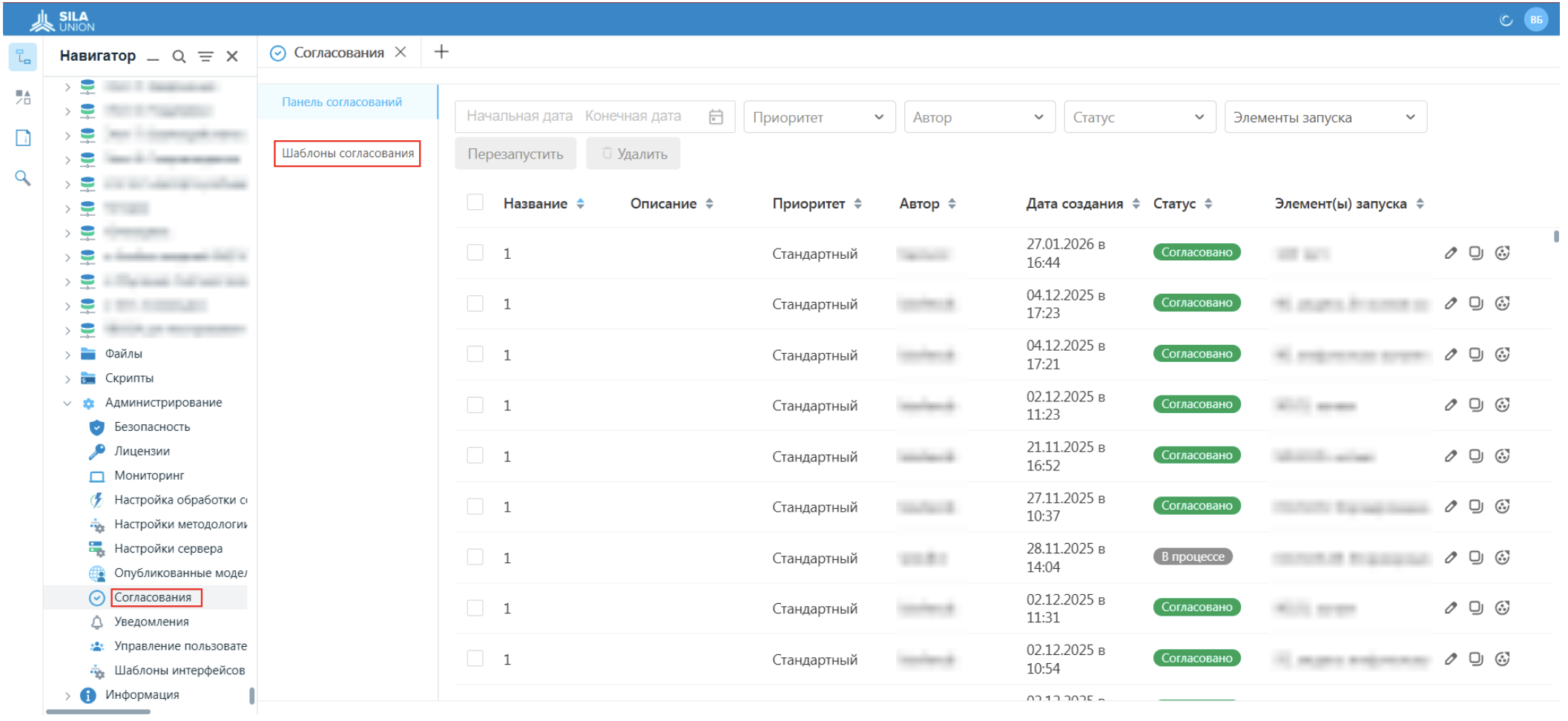The width and height of the screenshot is (1568, 721).
Task: Check the select-all checkbox in the table header
Action: pos(475,202)
